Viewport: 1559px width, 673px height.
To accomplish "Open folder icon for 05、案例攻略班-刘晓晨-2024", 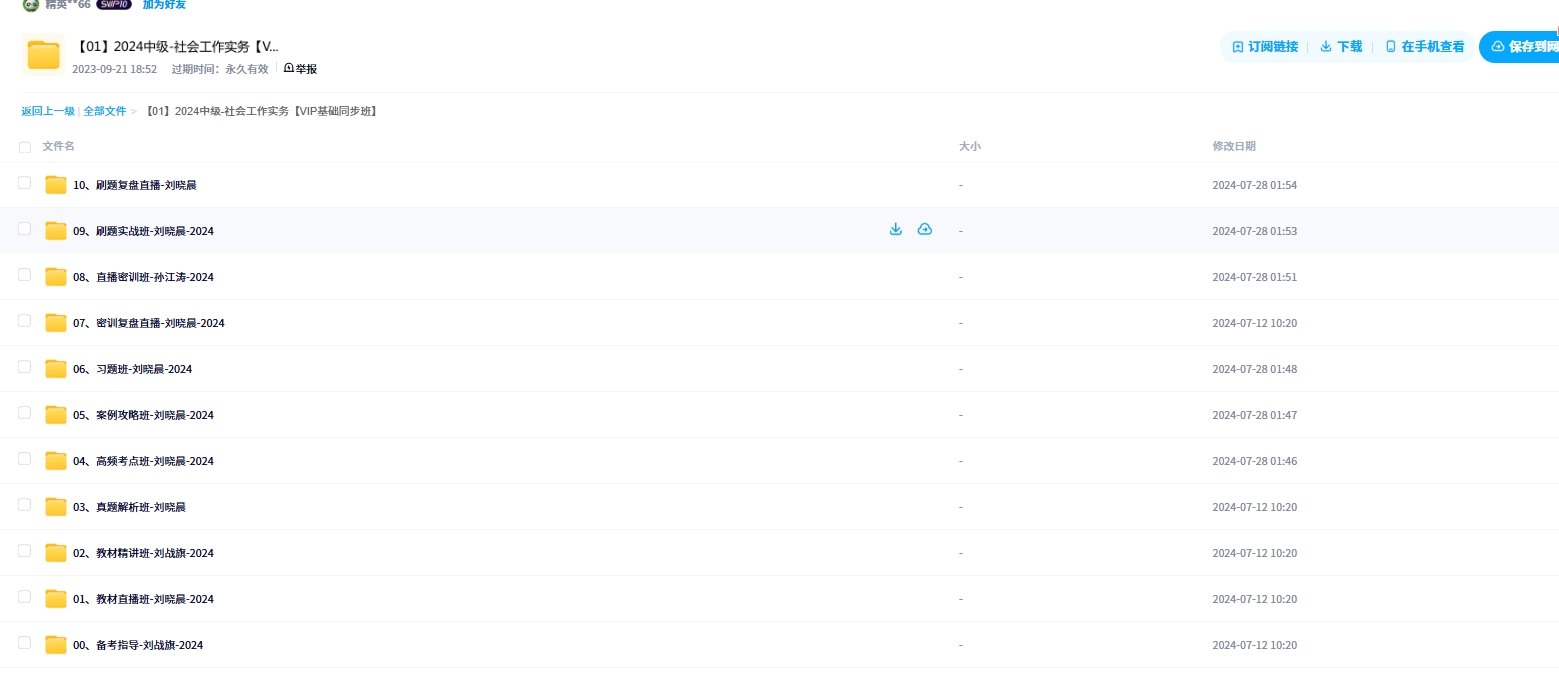I will tap(56, 415).
